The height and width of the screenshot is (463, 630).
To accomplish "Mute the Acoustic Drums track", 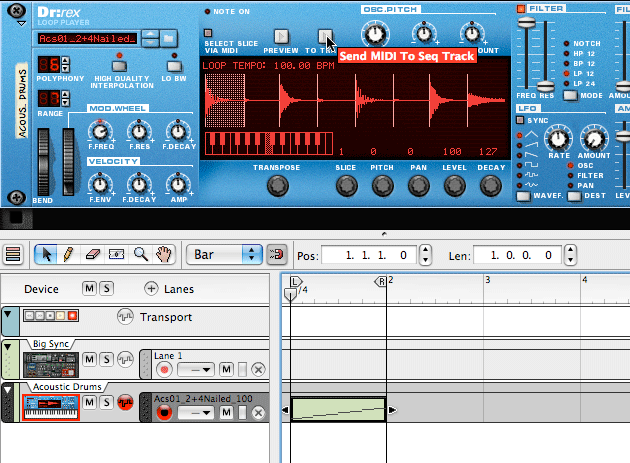I will (x=89, y=402).
